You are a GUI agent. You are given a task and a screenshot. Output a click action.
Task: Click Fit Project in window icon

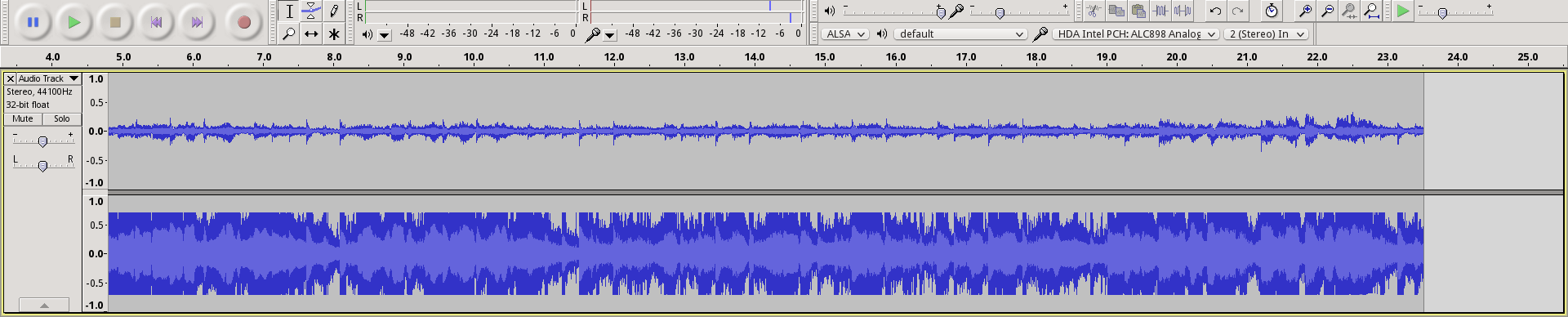tap(1371, 11)
